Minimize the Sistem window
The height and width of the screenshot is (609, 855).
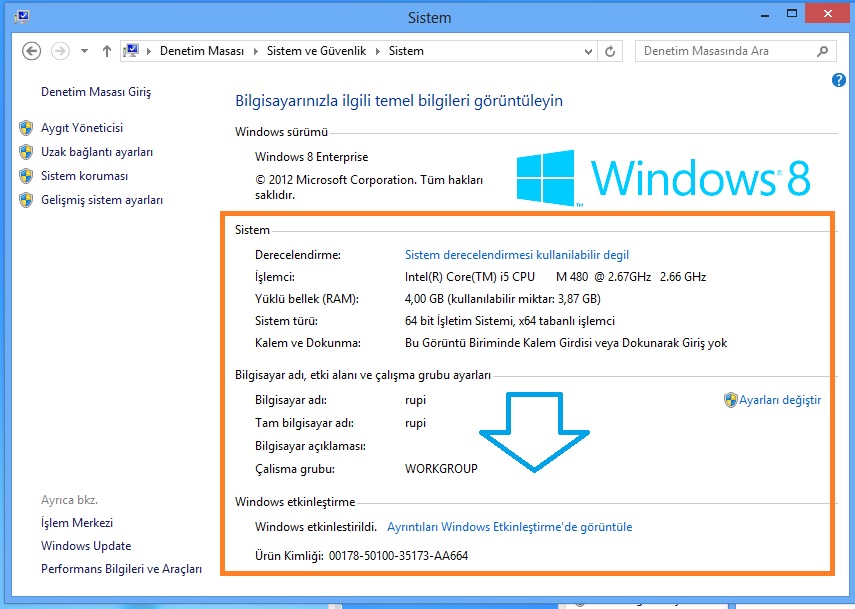point(764,15)
